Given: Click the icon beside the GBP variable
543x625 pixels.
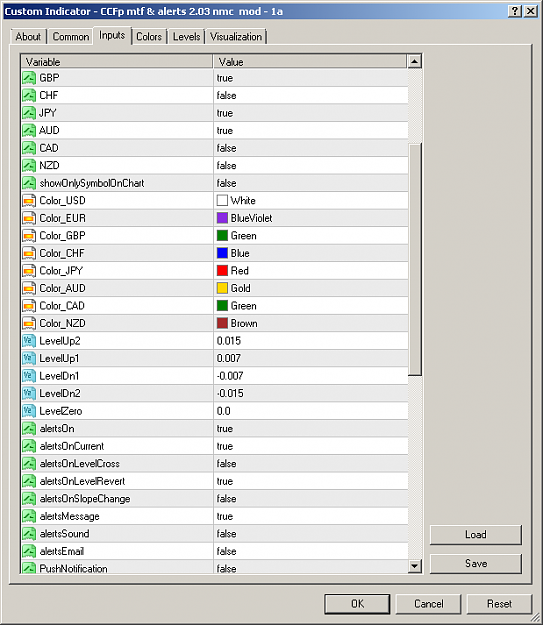Looking at the screenshot, I should pyautogui.click(x=29, y=78).
